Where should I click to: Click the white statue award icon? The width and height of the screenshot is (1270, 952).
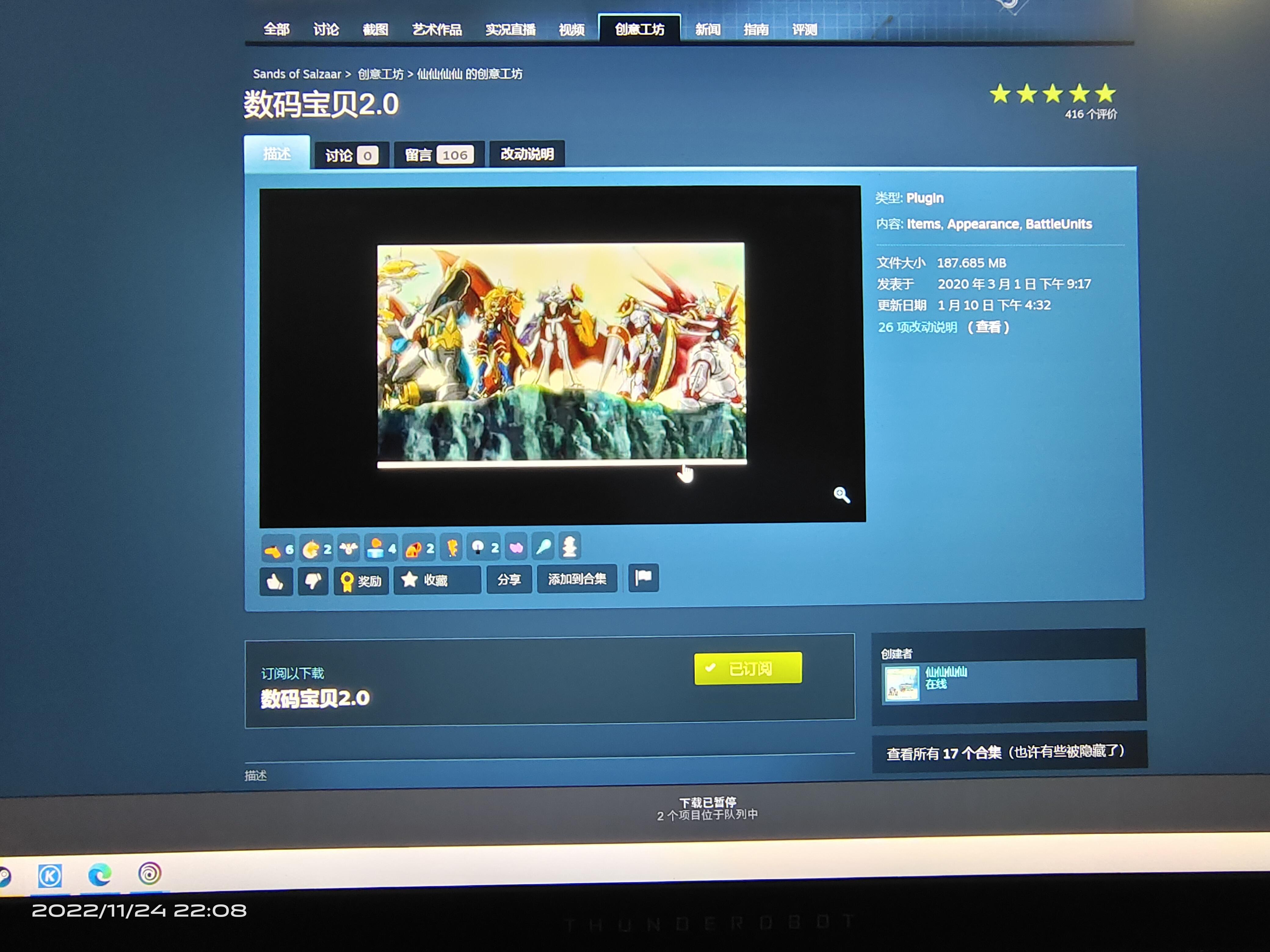pos(569,546)
